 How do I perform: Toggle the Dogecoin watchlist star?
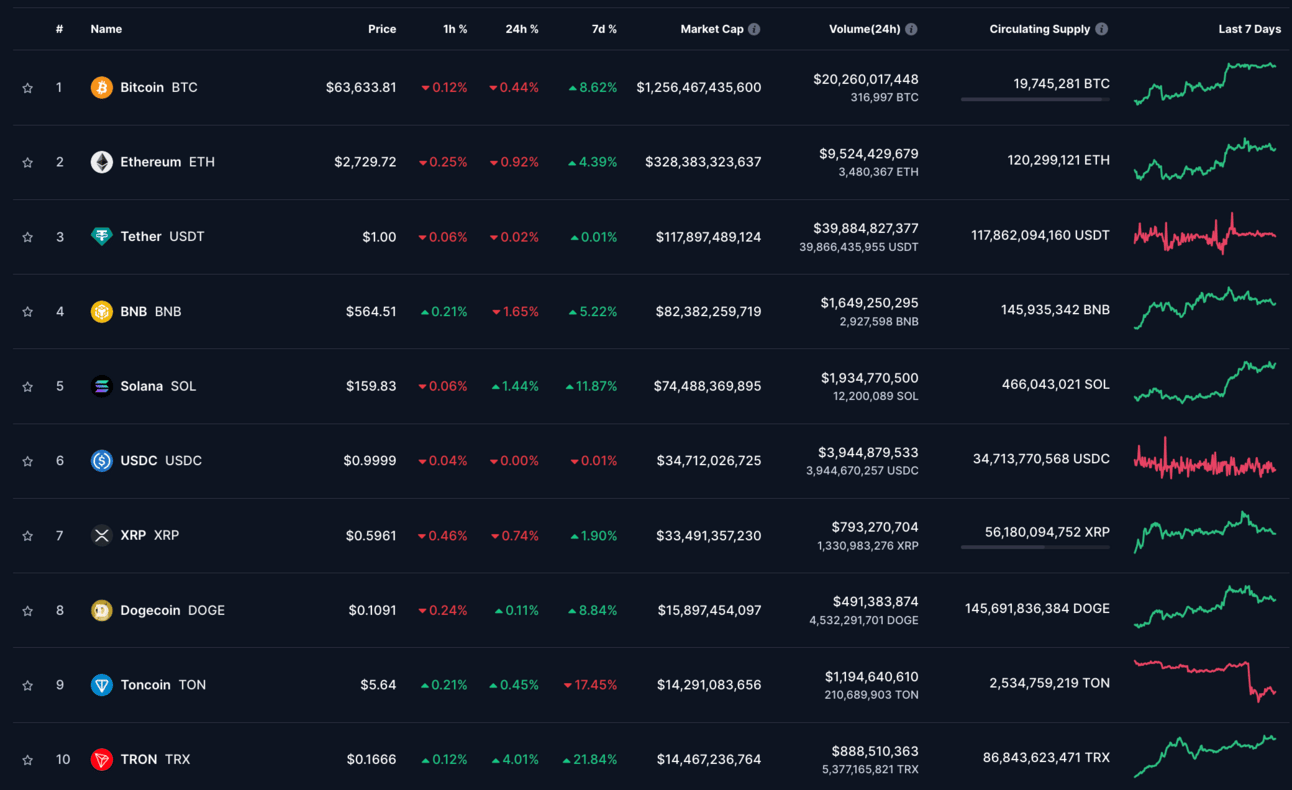click(28, 610)
